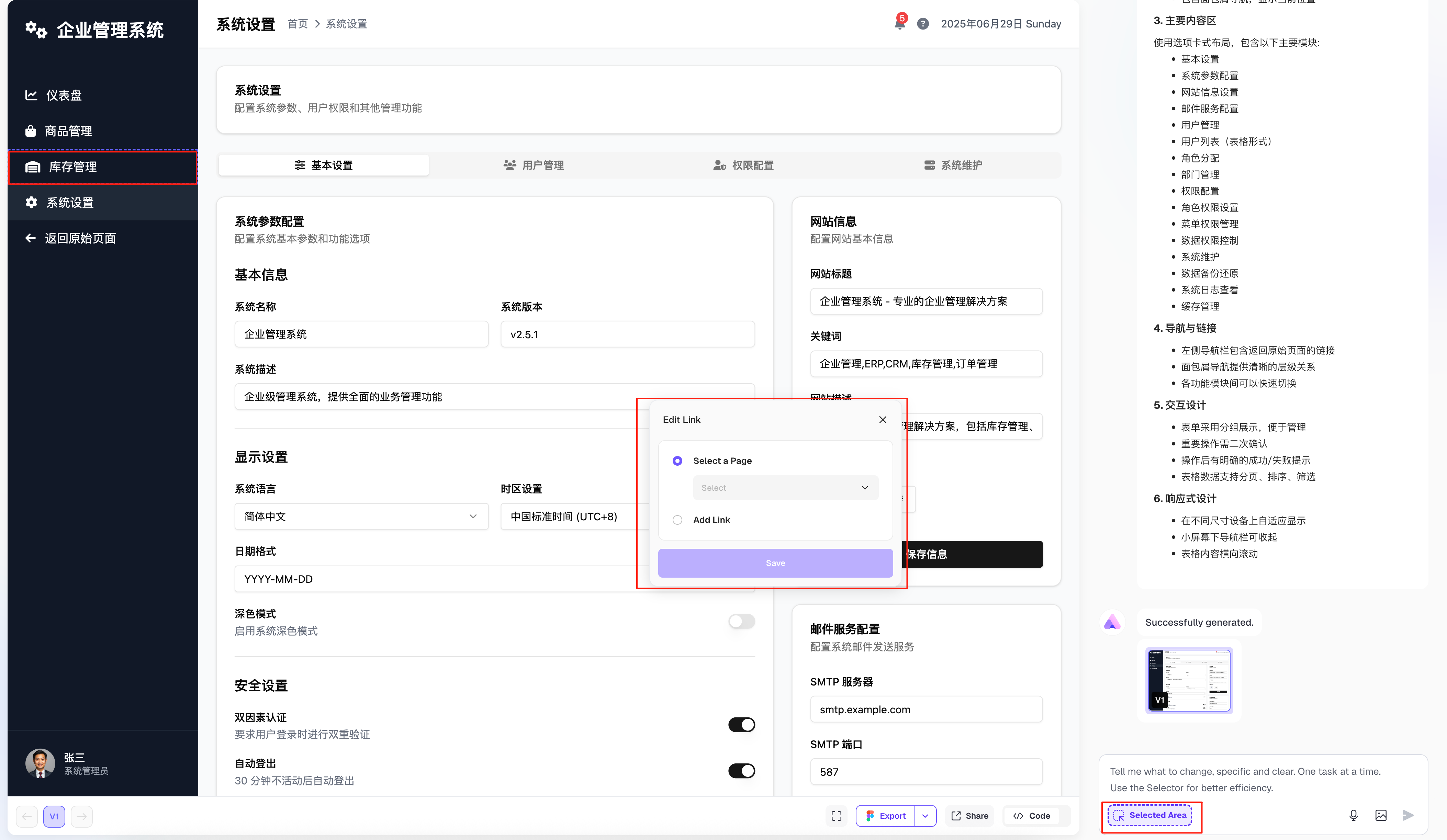Open the Select page dropdown
Viewport: 1447px width, 840px height.
pyautogui.click(x=785, y=487)
